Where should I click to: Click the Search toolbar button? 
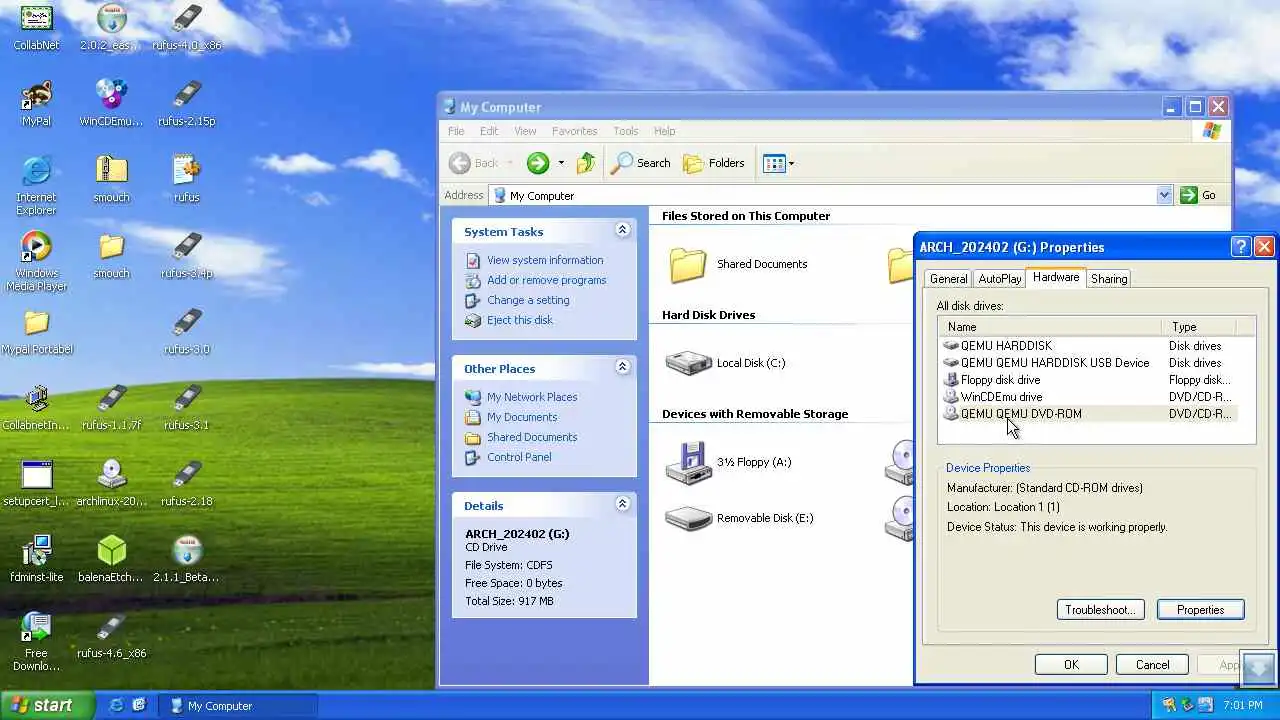[x=641, y=163]
